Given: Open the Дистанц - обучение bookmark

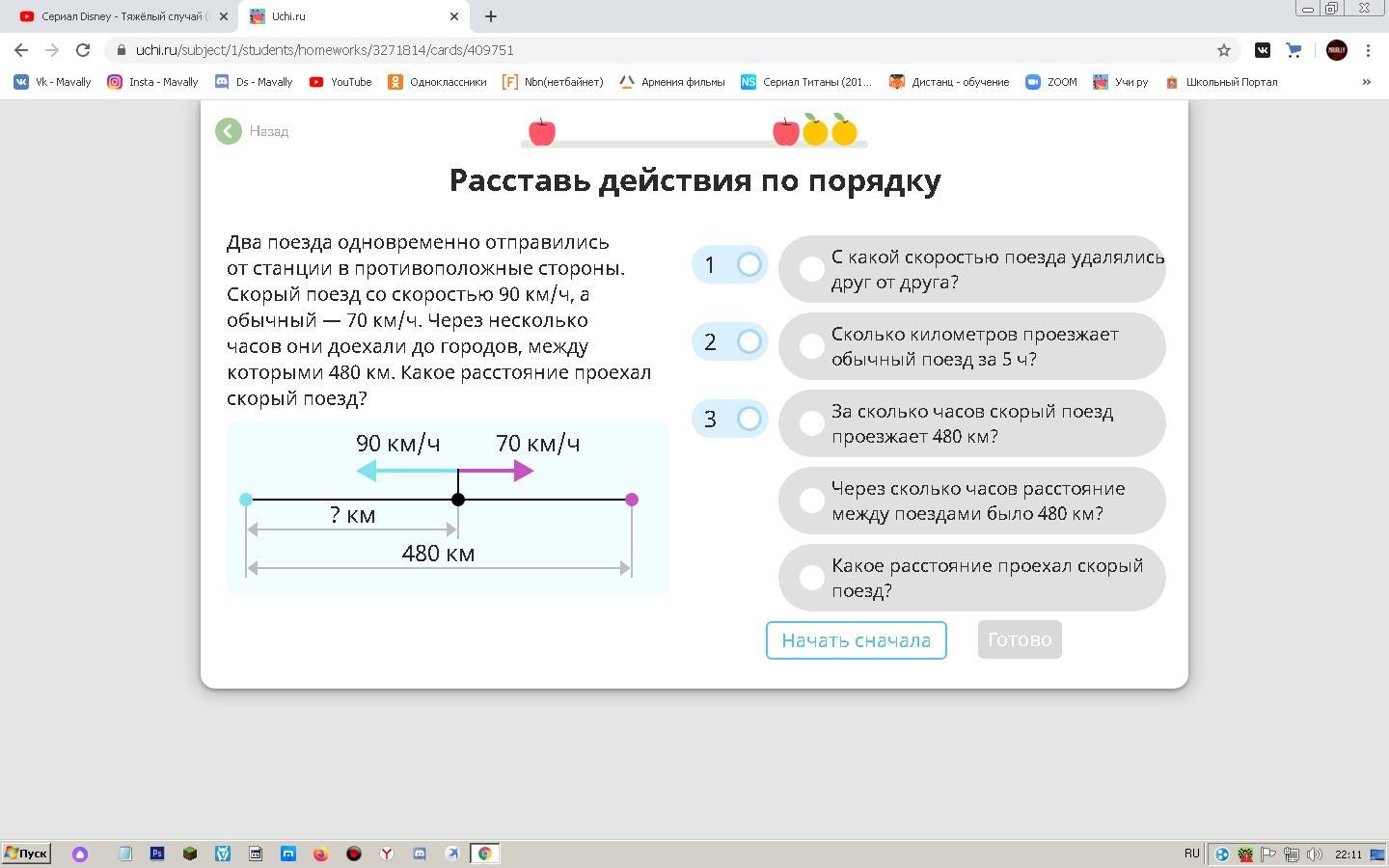Looking at the screenshot, I should pyautogui.click(x=949, y=82).
